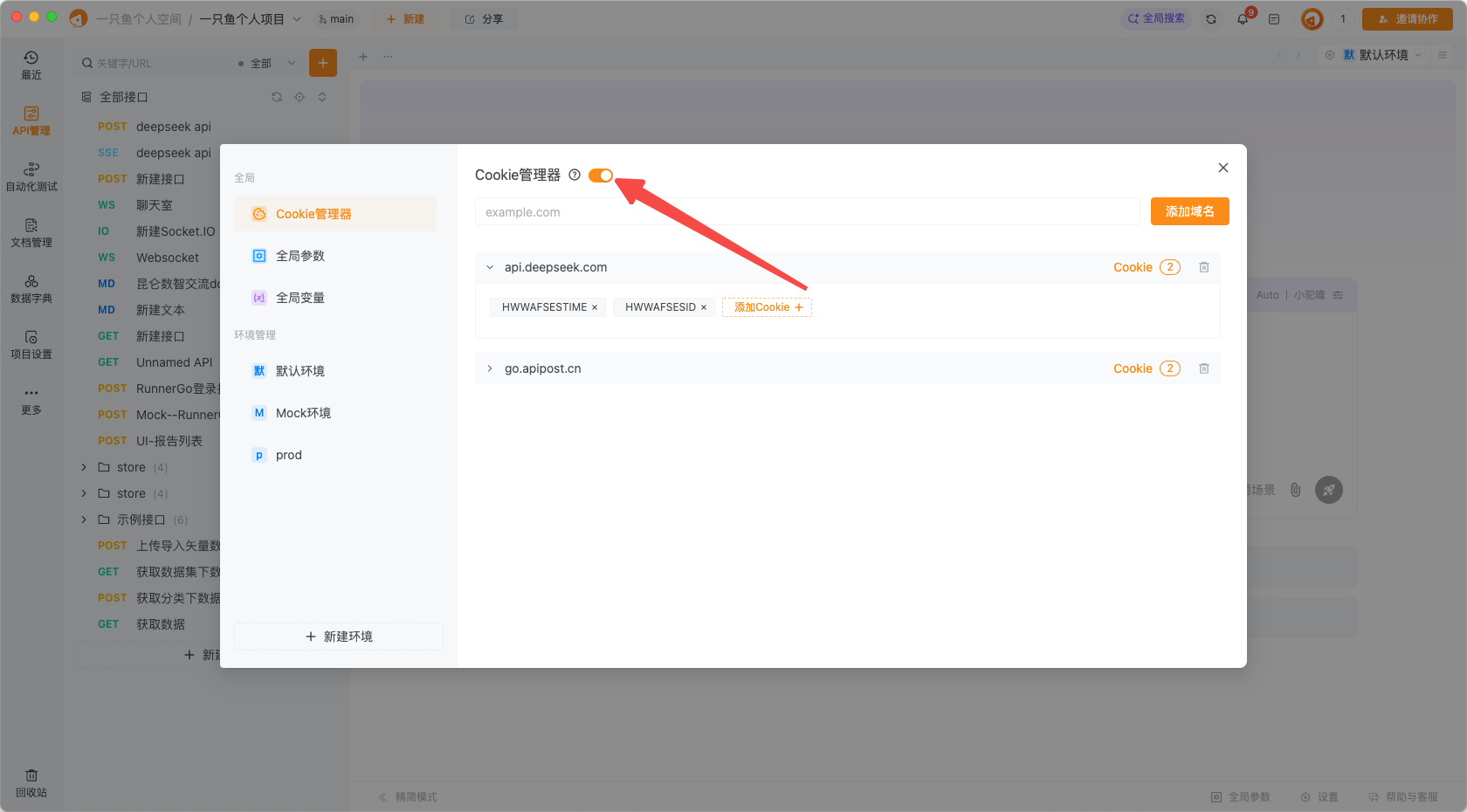
Task: Remove the HWWAFSESTIME cookie tag
Action: point(595,307)
